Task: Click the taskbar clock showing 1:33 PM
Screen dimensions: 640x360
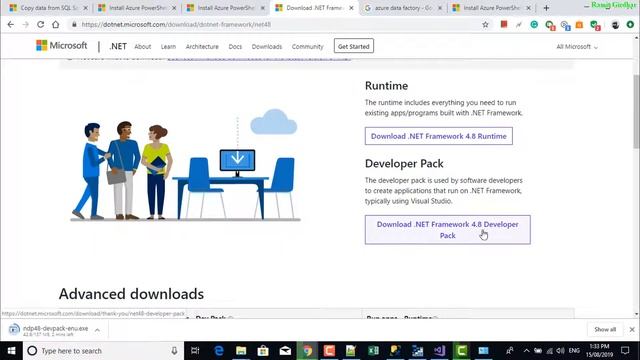Action: point(599,351)
